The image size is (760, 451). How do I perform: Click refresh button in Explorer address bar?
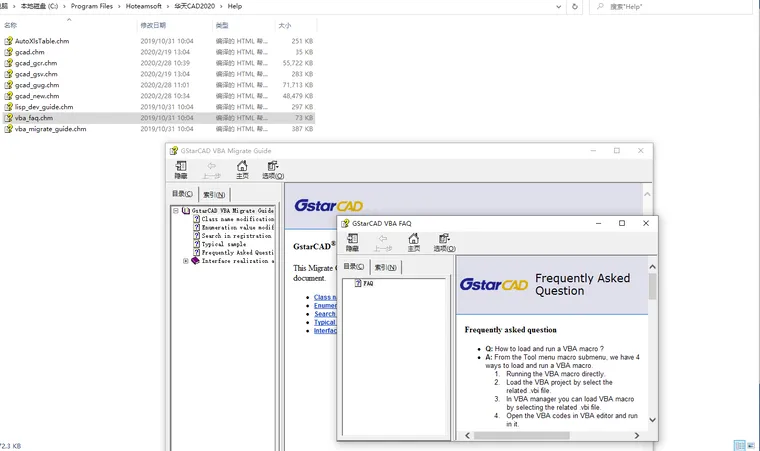(x=575, y=6)
